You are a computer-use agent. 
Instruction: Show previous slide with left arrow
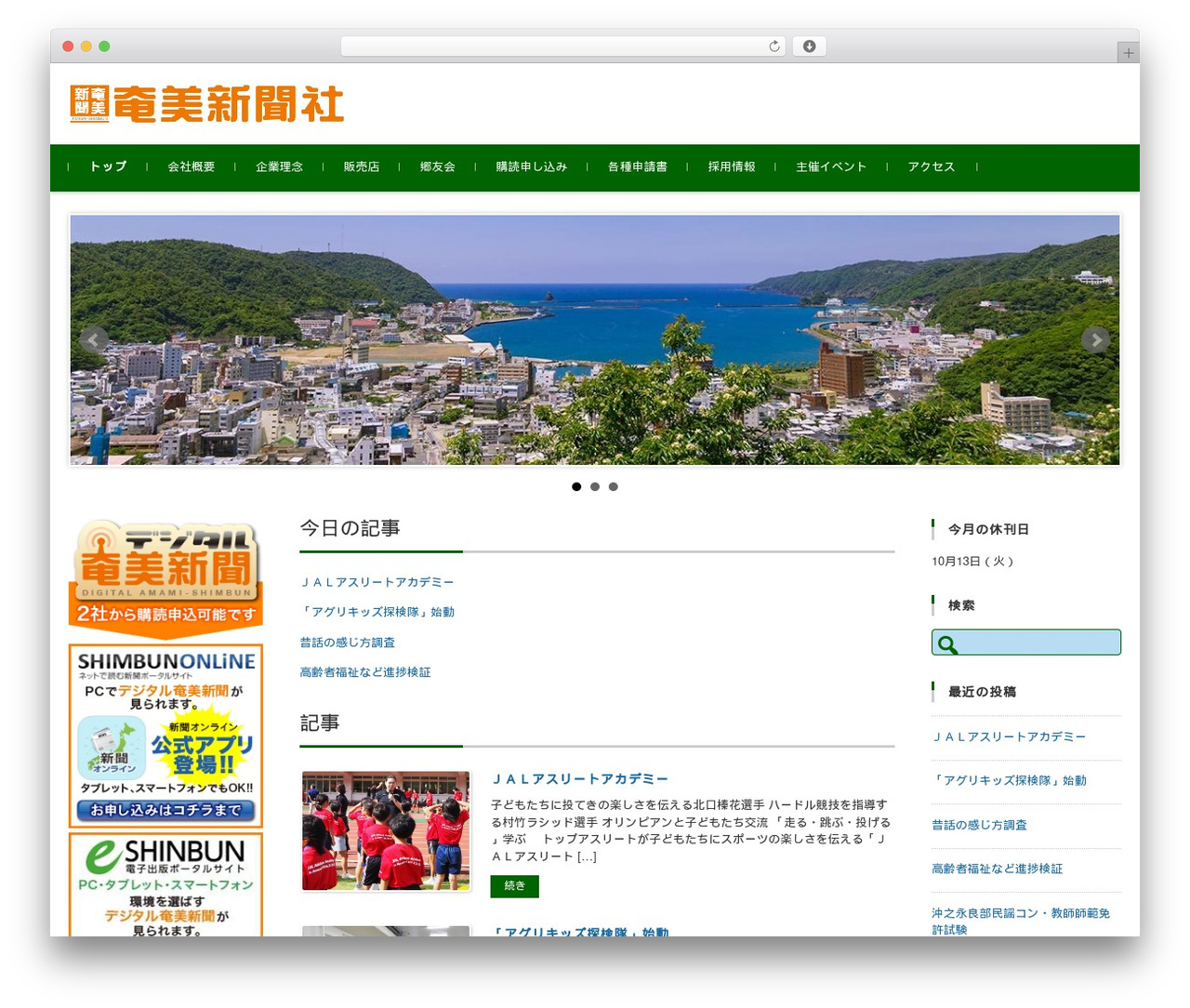tap(93, 340)
